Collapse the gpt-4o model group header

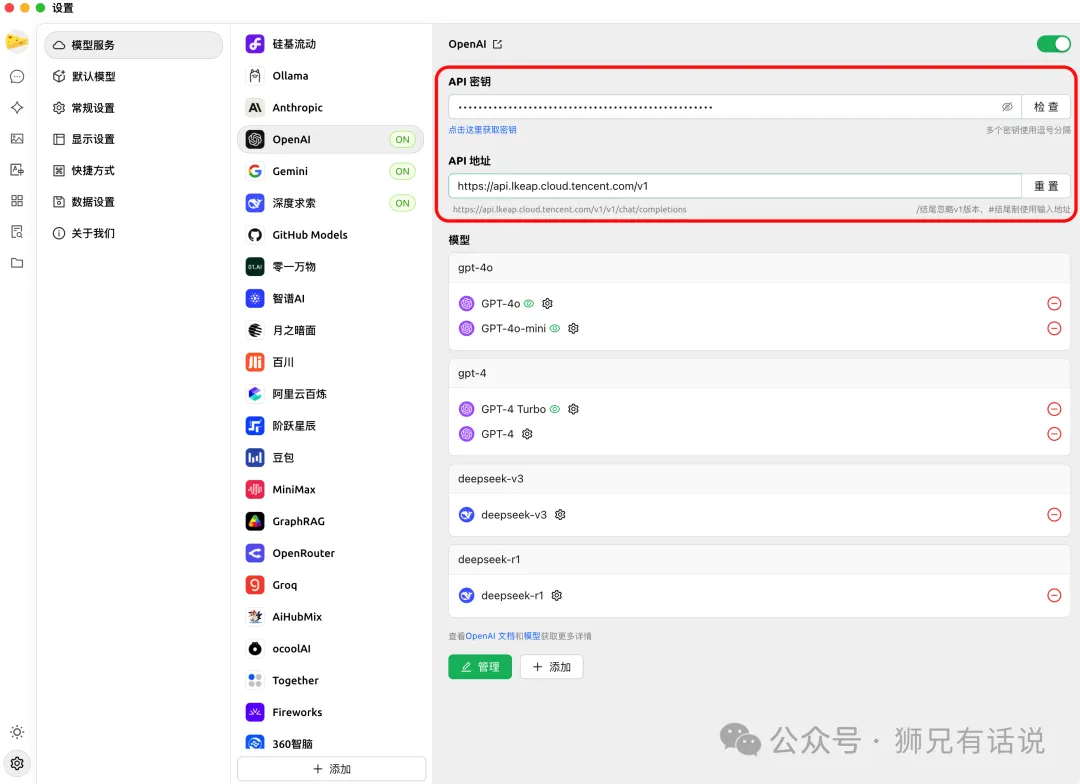pos(759,268)
